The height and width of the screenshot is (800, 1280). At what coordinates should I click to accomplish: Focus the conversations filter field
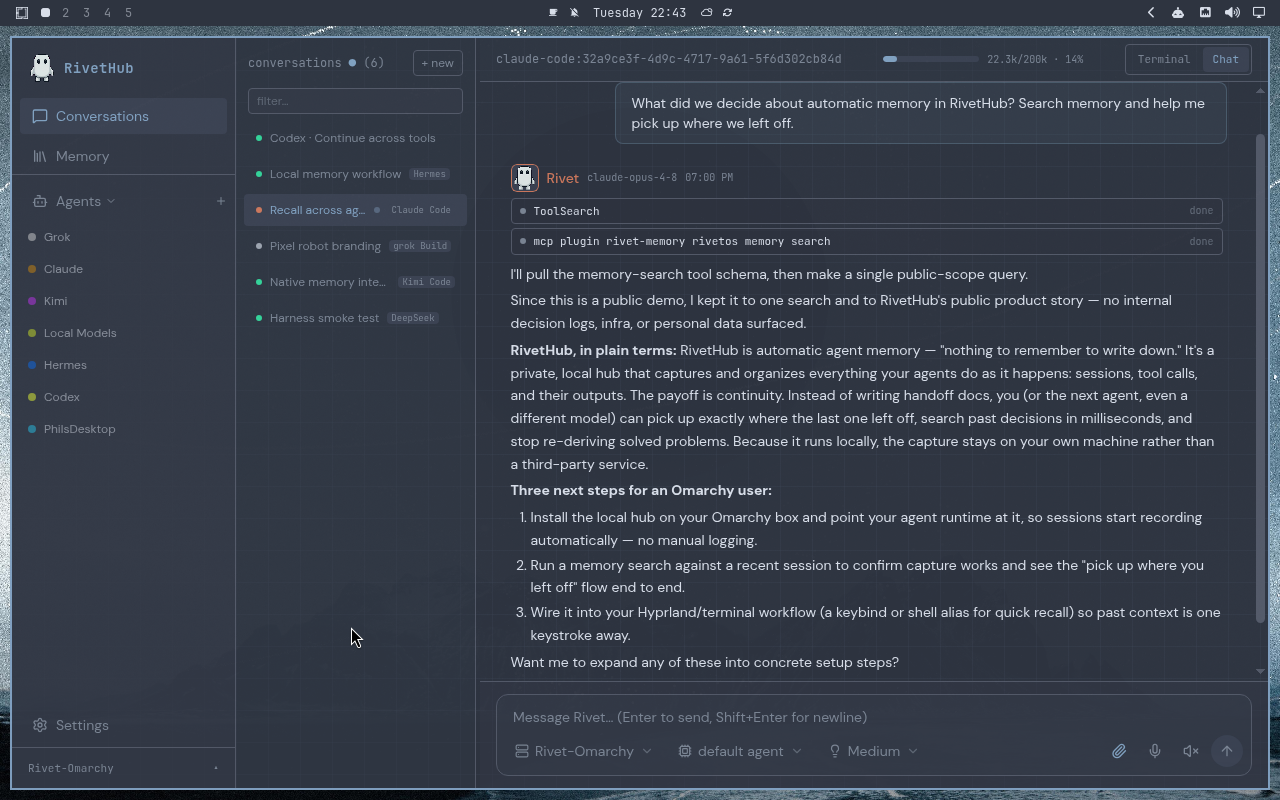tap(355, 101)
